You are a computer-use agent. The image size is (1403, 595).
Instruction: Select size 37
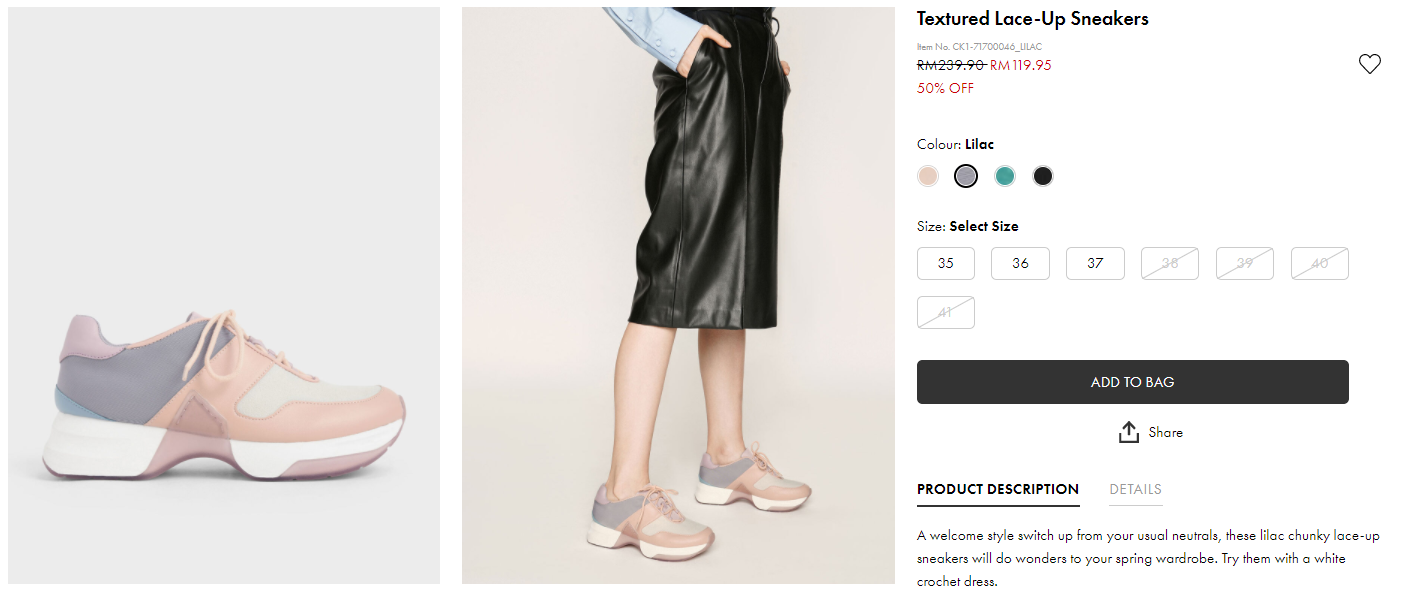[1095, 263]
